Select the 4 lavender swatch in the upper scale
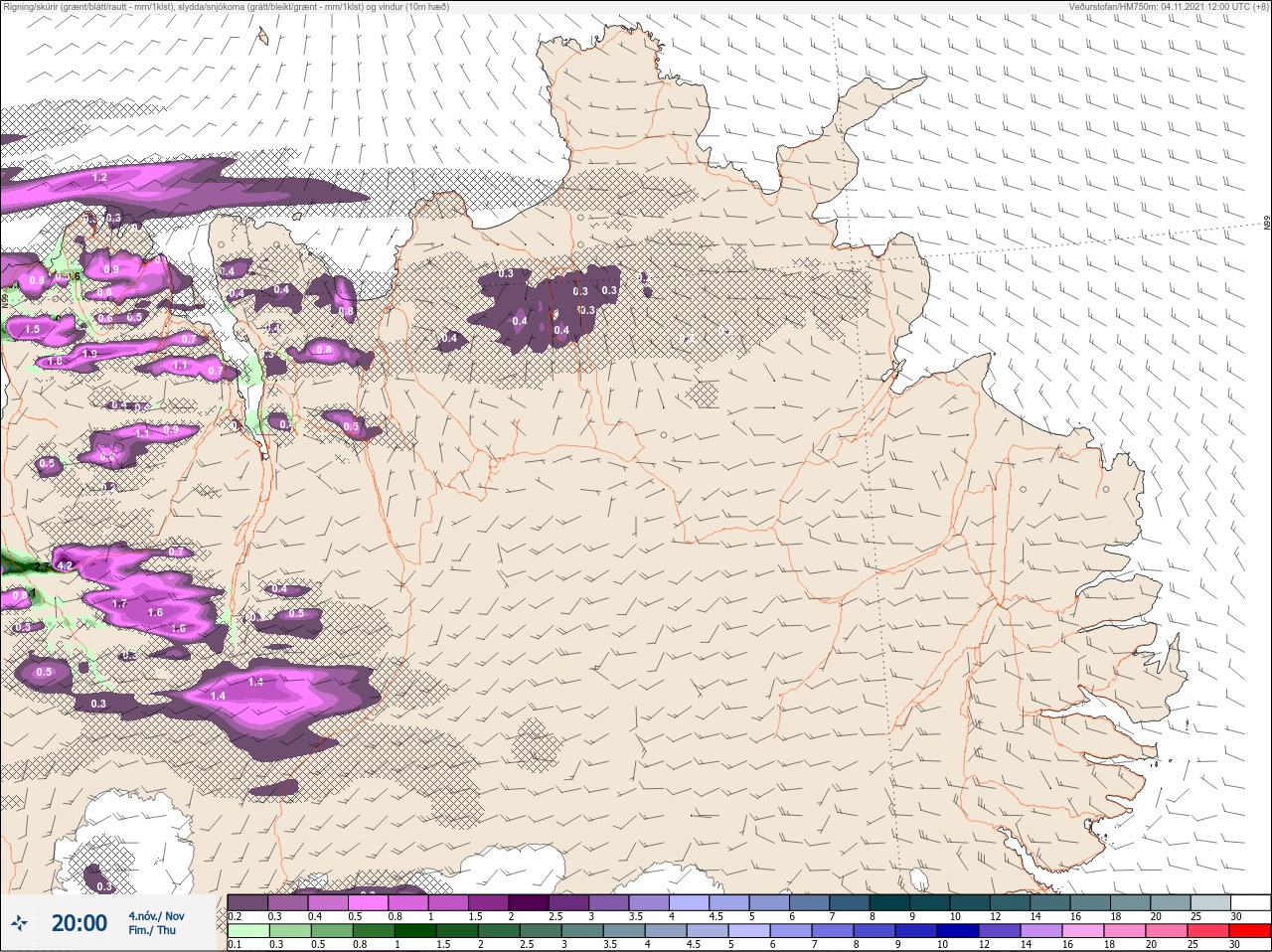The height and width of the screenshot is (952, 1272). click(690, 902)
